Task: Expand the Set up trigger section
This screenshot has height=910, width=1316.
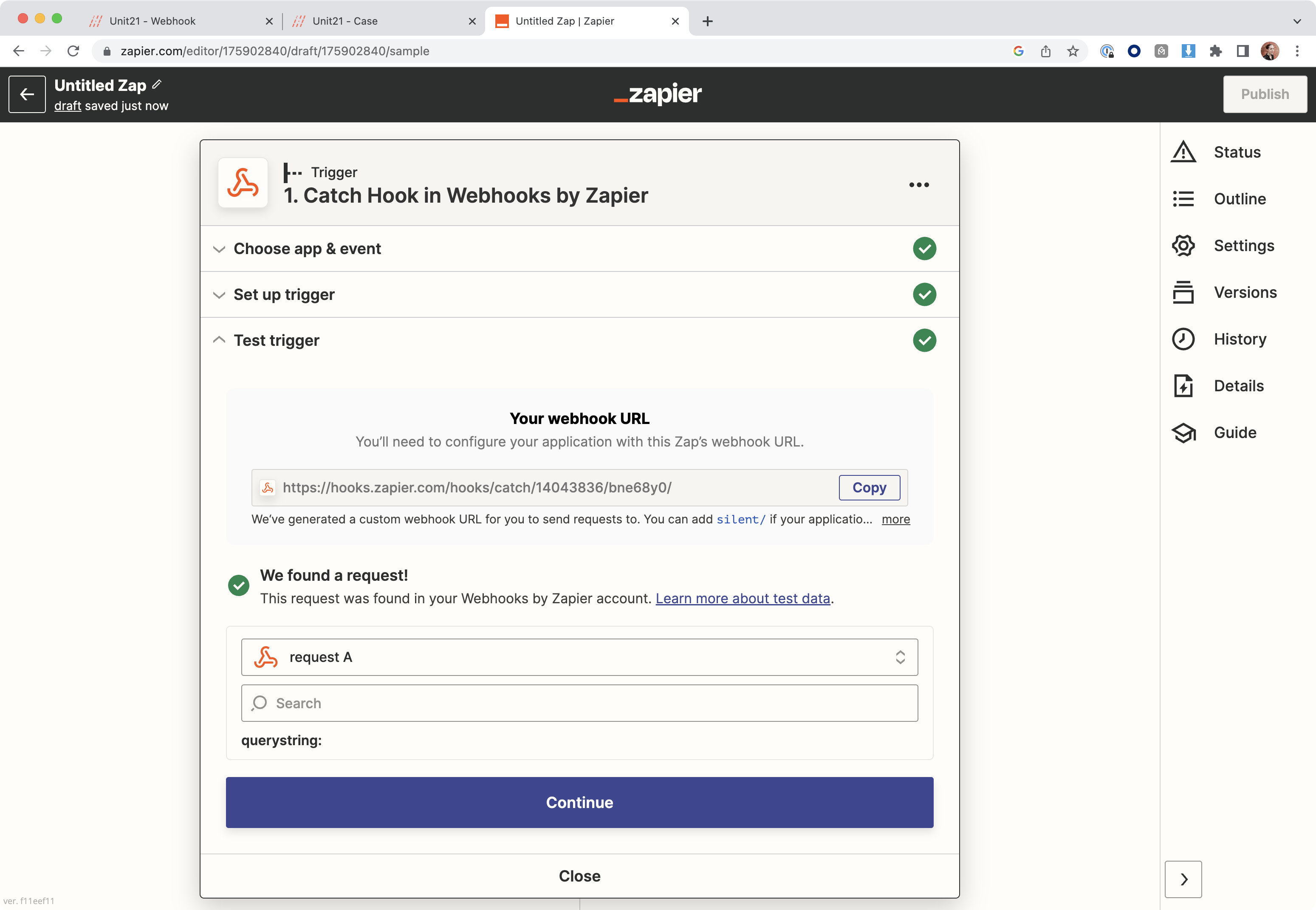Action: [284, 295]
